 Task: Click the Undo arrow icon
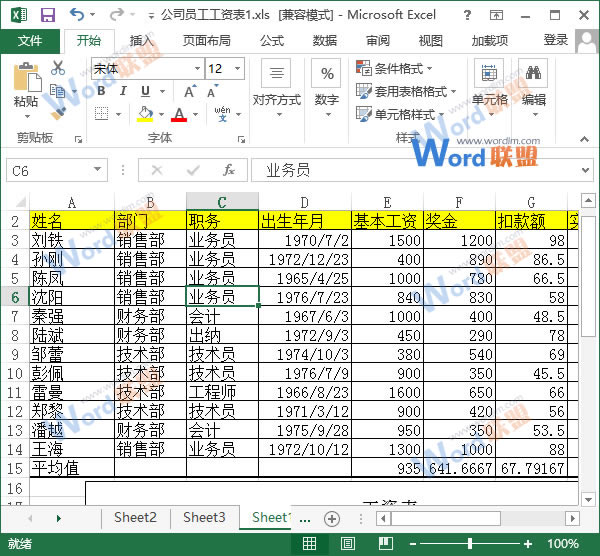(x=78, y=15)
